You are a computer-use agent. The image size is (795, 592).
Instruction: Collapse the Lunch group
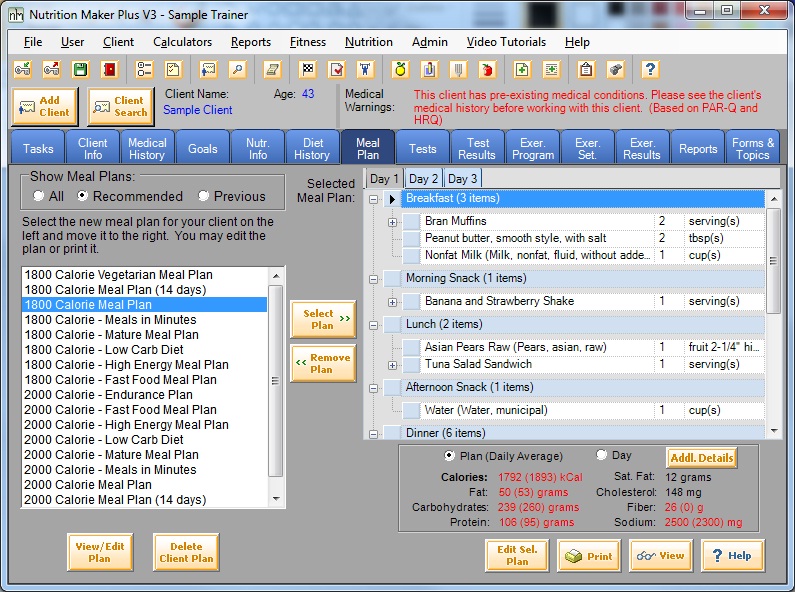tap(374, 325)
